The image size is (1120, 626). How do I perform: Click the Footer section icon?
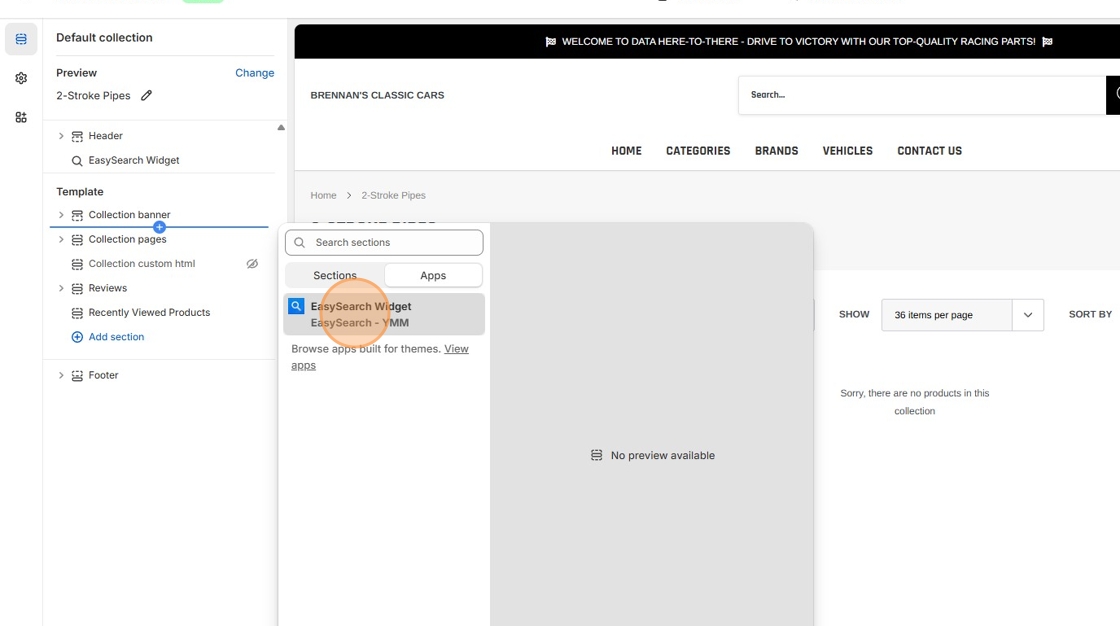(77, 375)
